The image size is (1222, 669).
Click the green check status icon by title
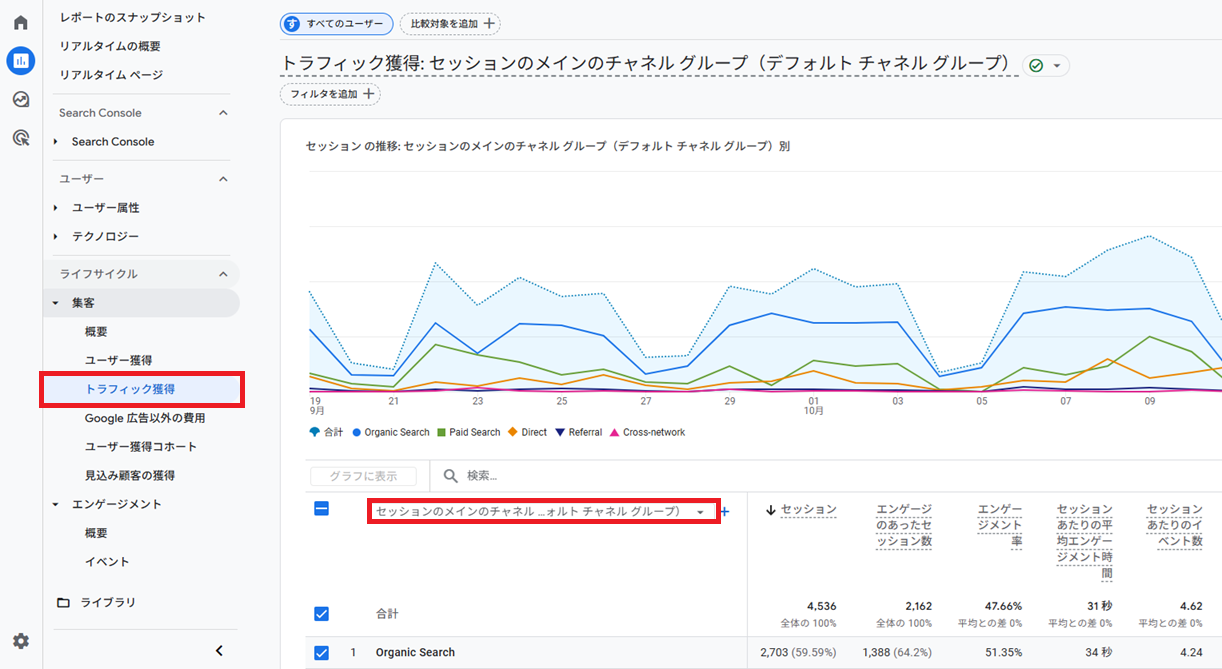click(x=1036, y=66)
